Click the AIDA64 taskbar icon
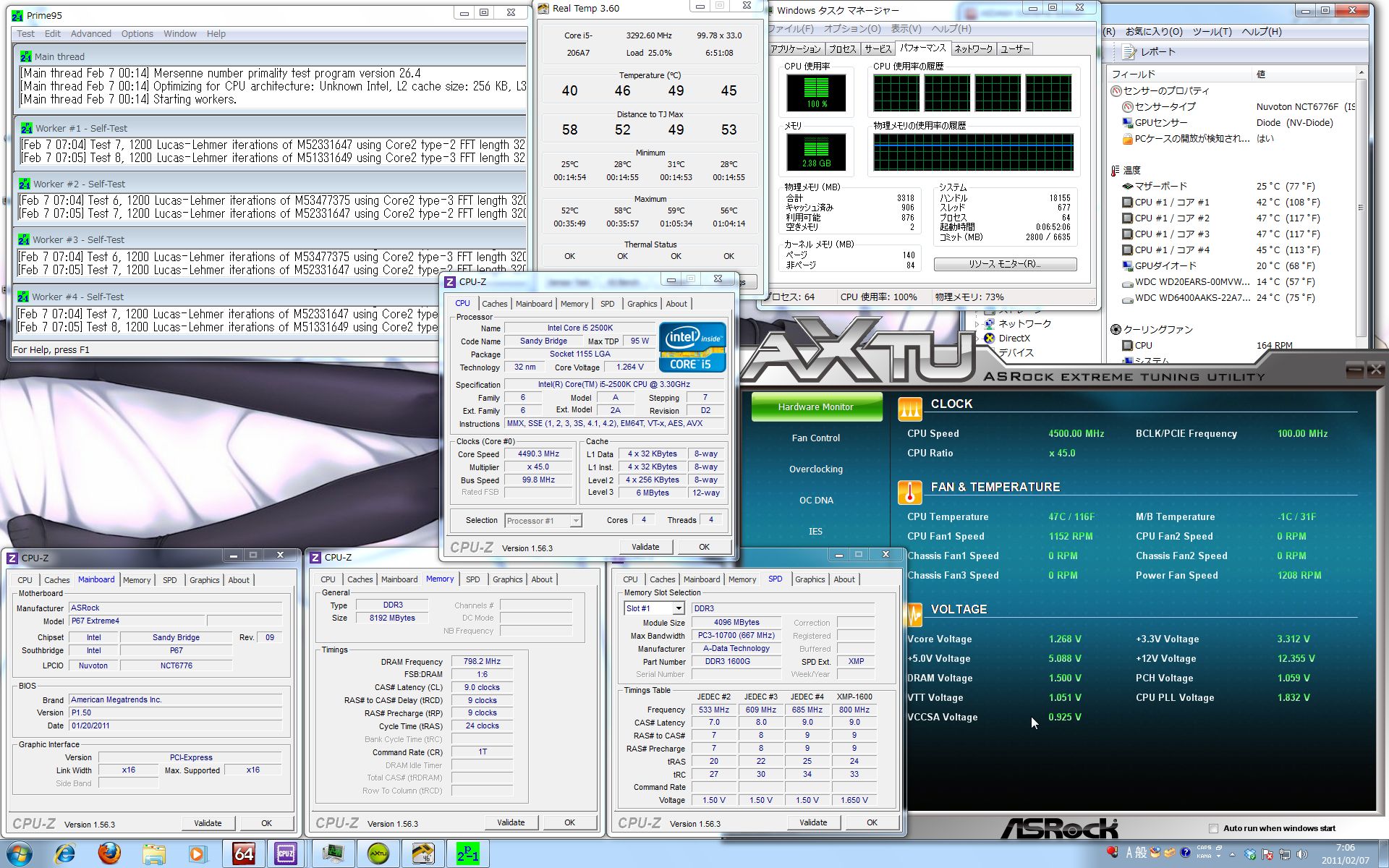The width and height of the screenshot is (1389, 868). [243, 854]
